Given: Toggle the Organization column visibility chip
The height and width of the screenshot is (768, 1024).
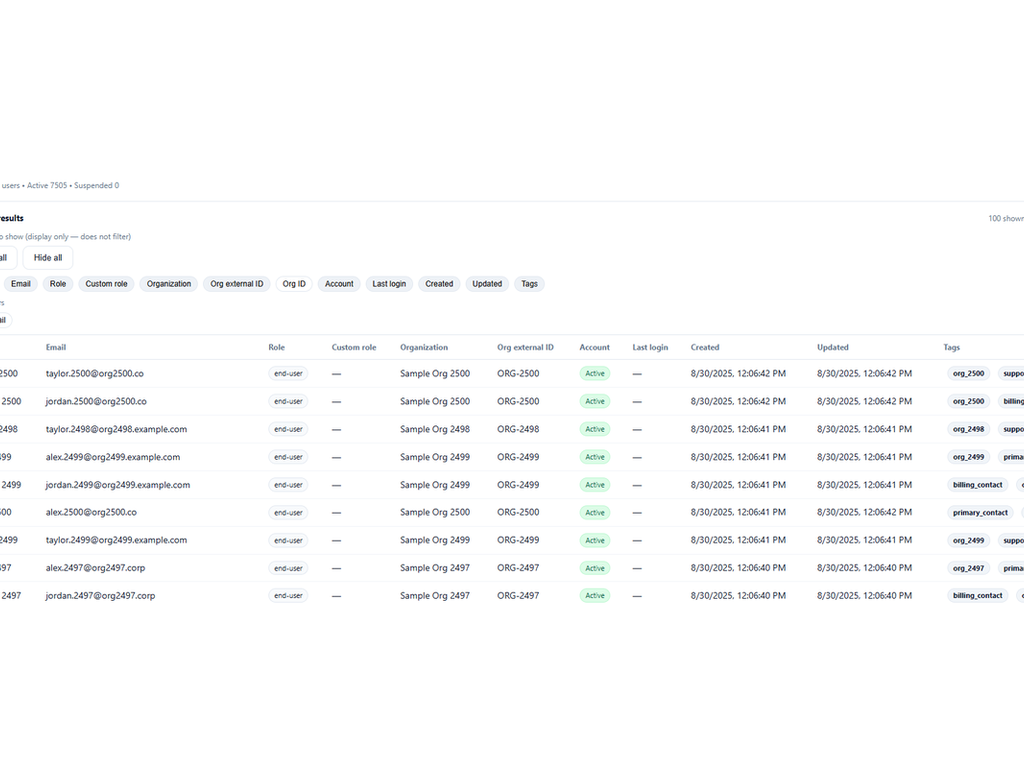Looking at the screenshot, I should tap(169, 284).
